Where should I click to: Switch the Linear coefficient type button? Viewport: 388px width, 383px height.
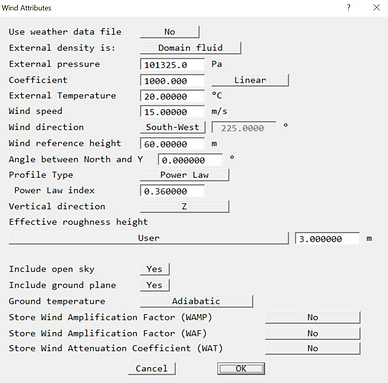point(250,80)
